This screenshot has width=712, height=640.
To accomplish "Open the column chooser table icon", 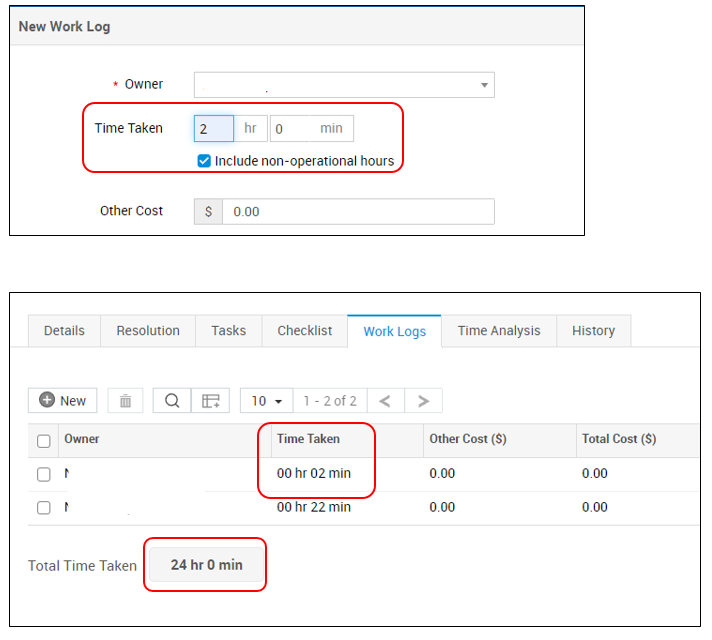I will (211, 401).
